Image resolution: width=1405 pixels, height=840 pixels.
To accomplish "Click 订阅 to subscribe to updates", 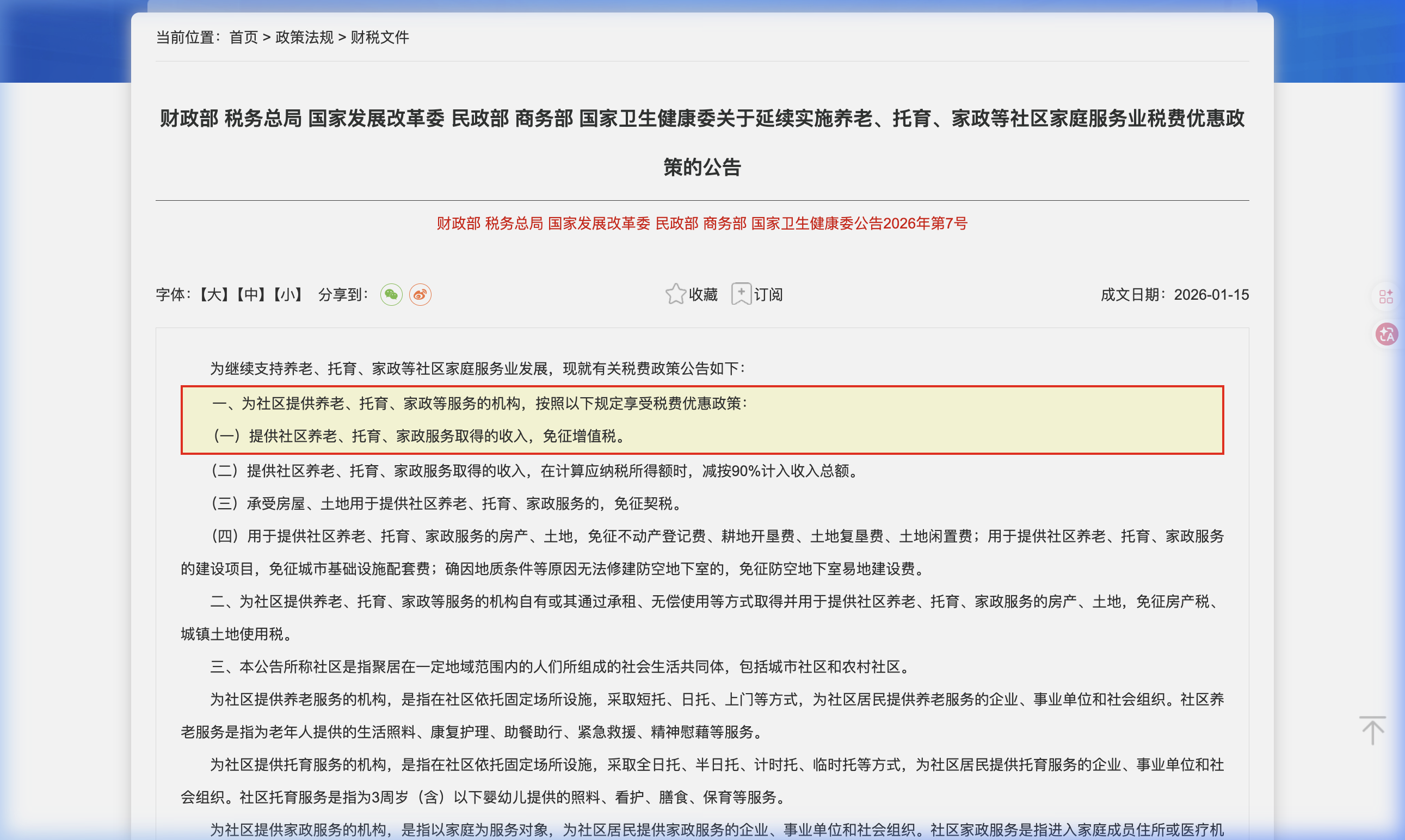I will click(768, 294).
